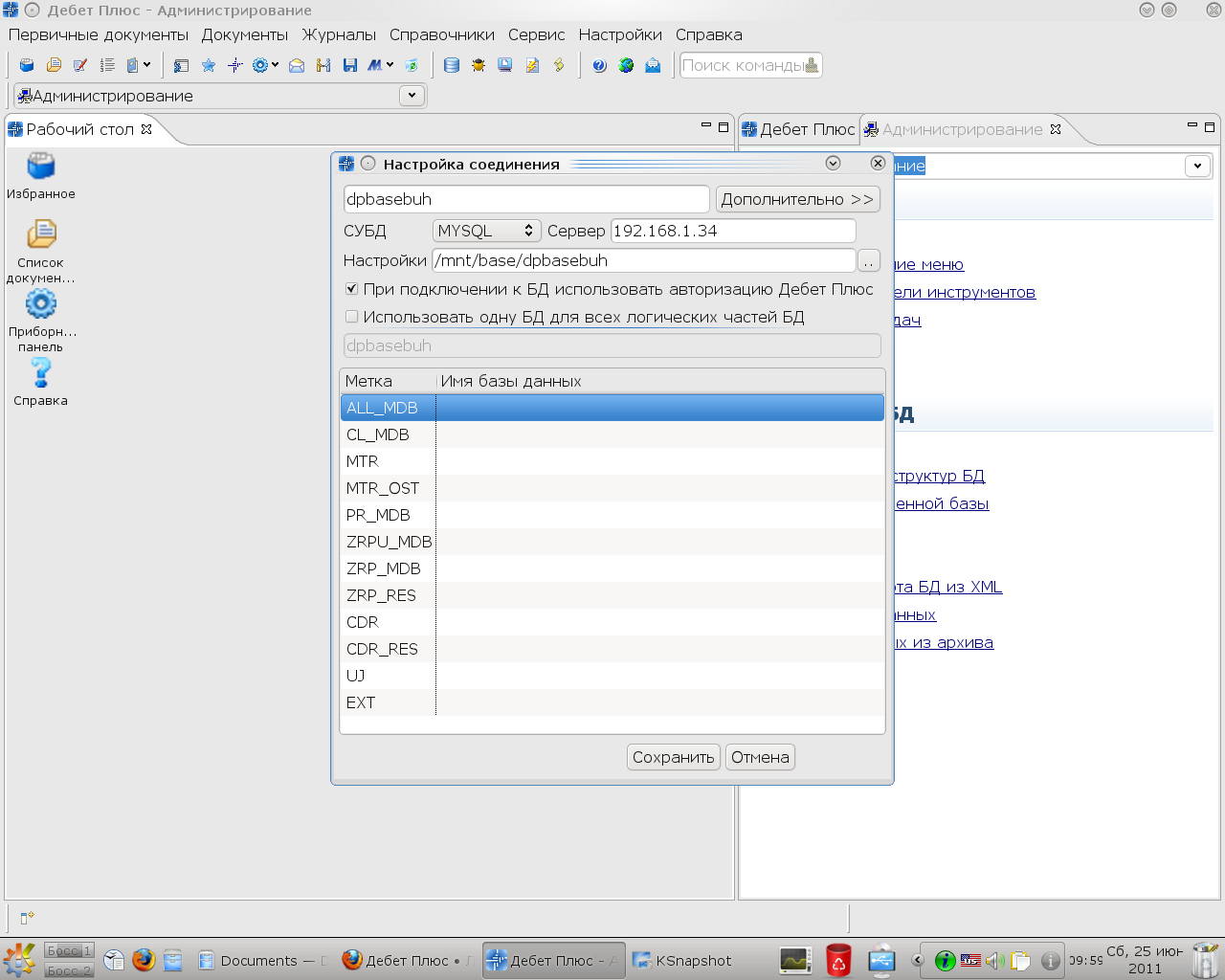1225x980 pixels.
Task: Click the Firefox launcher in the taskbar
Action: pos(144,960)
